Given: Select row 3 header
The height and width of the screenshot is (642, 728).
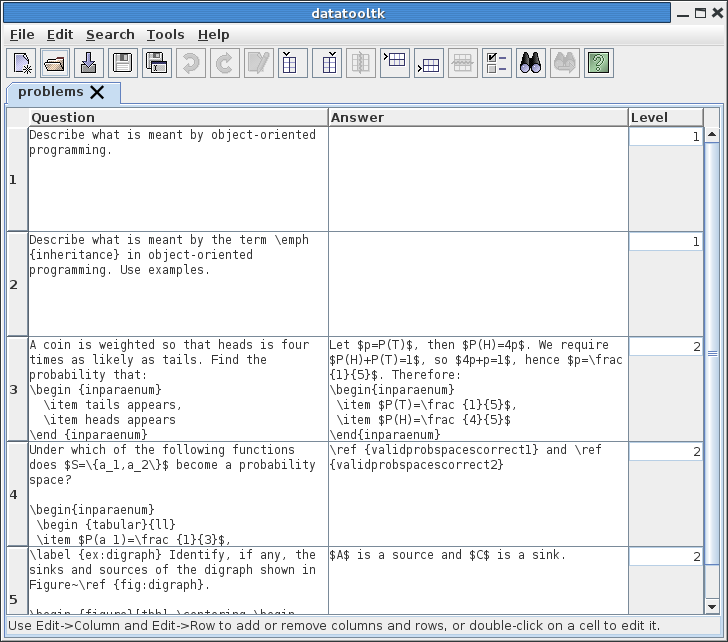Looking at the screenshot, I should (14, 389).
